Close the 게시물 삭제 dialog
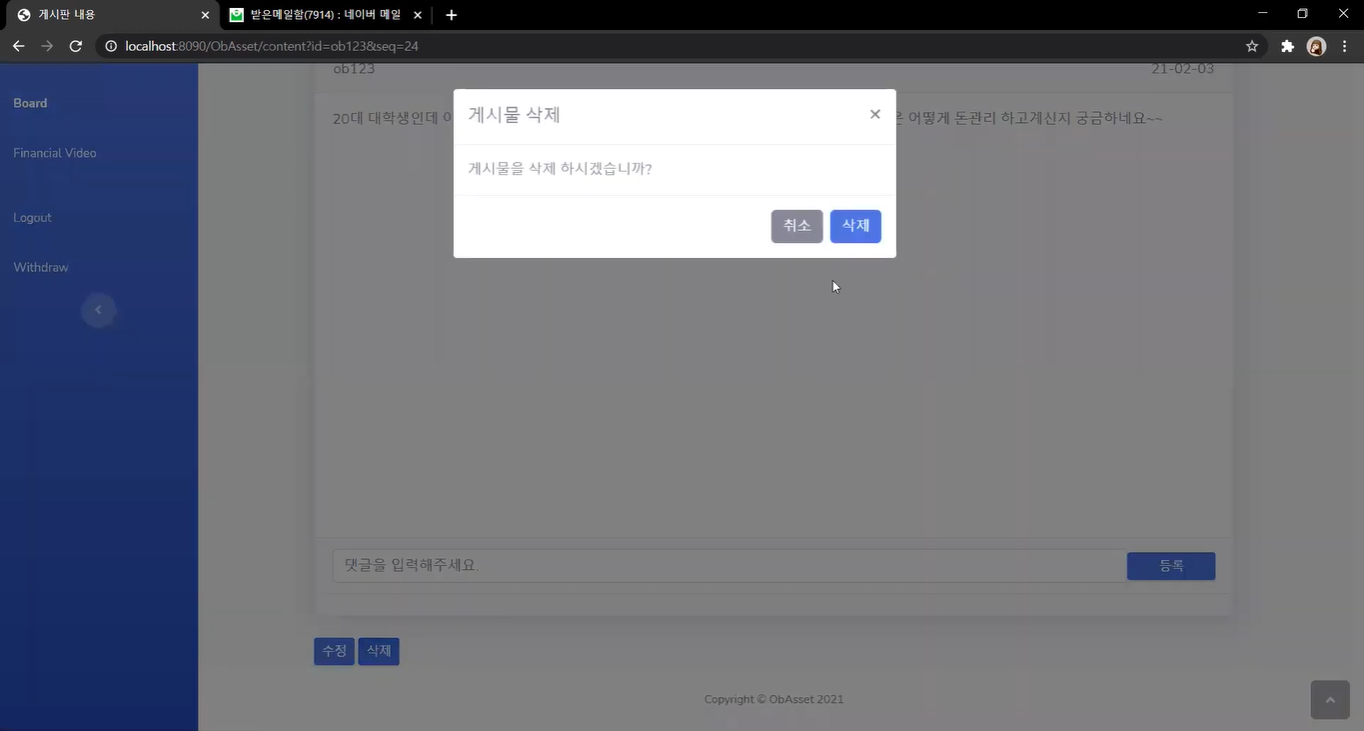Viewport: 1364px width, 731px height. point(875,114)
